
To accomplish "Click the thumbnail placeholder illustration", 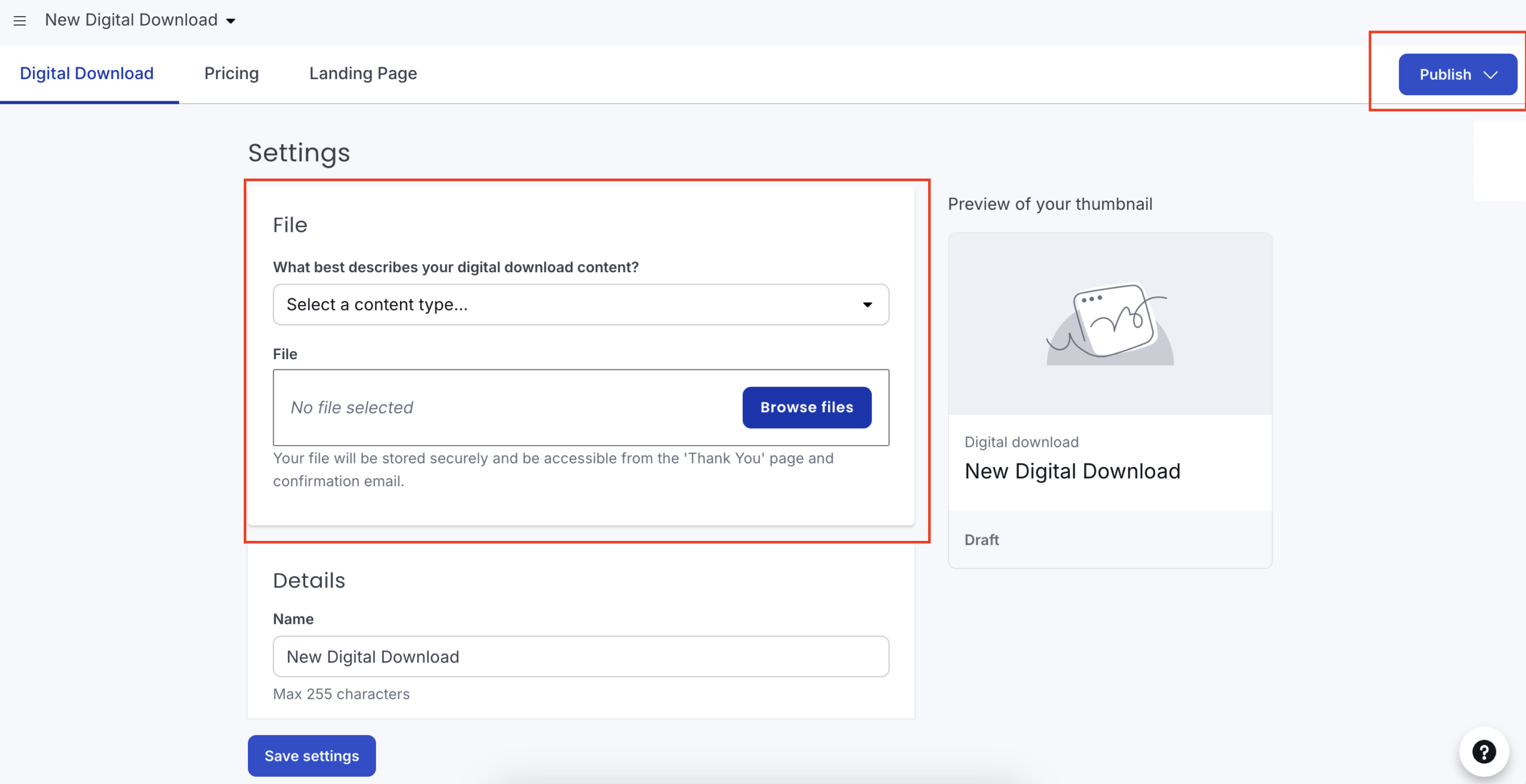I will tap(1108, 325).
